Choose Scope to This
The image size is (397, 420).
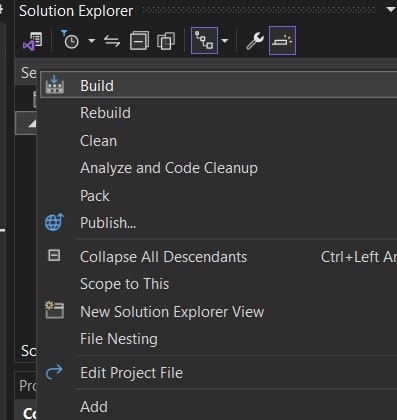[124, 284]
